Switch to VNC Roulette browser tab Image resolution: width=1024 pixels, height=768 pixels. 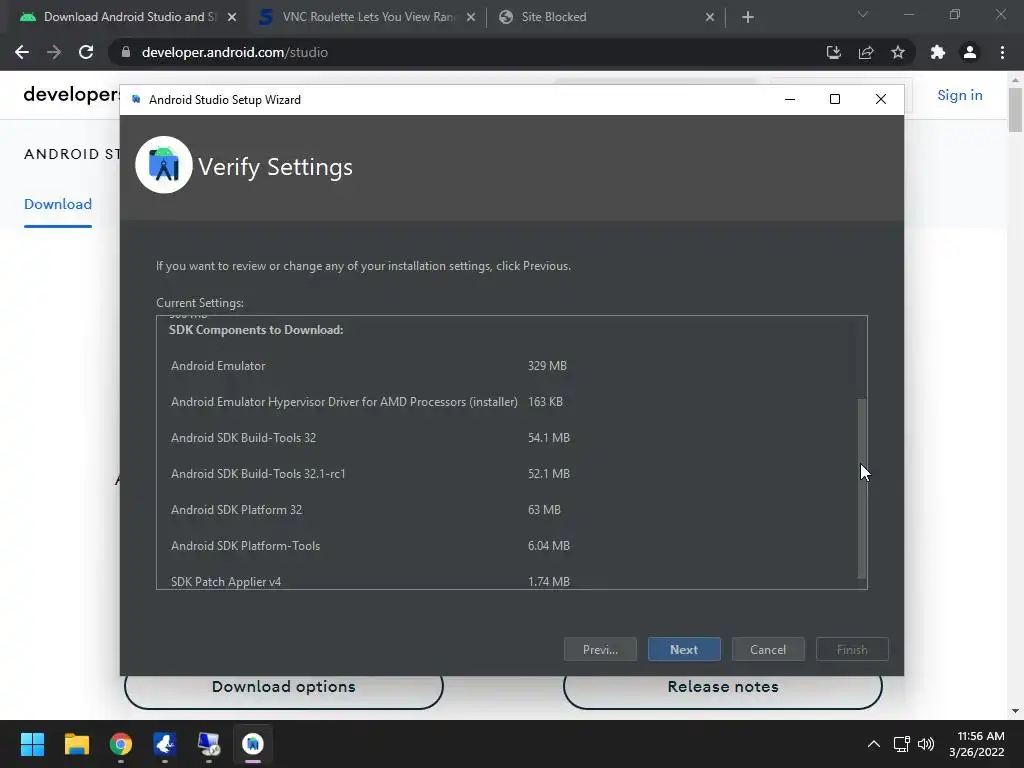[369, 17]
